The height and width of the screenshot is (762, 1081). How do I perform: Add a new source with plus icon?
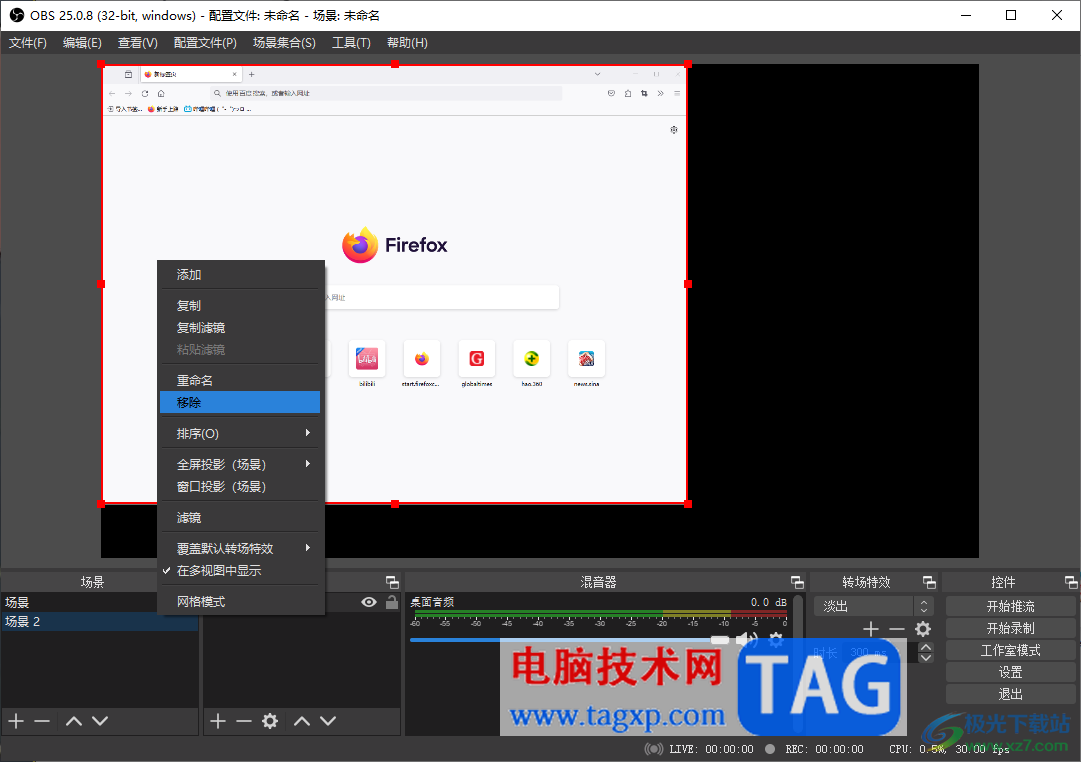(x=218, y=721)
